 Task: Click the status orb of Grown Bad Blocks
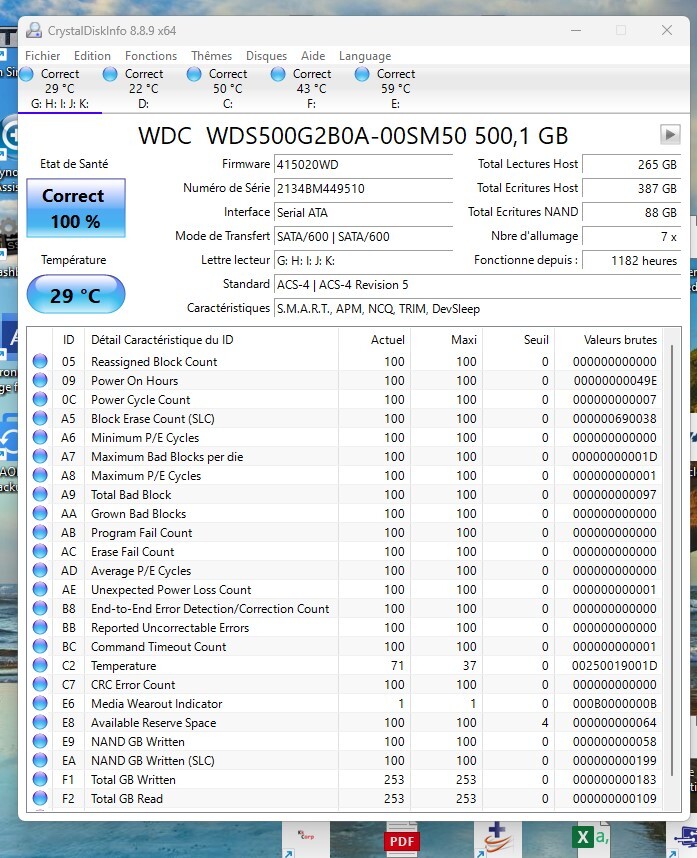(x=40, y=513)
